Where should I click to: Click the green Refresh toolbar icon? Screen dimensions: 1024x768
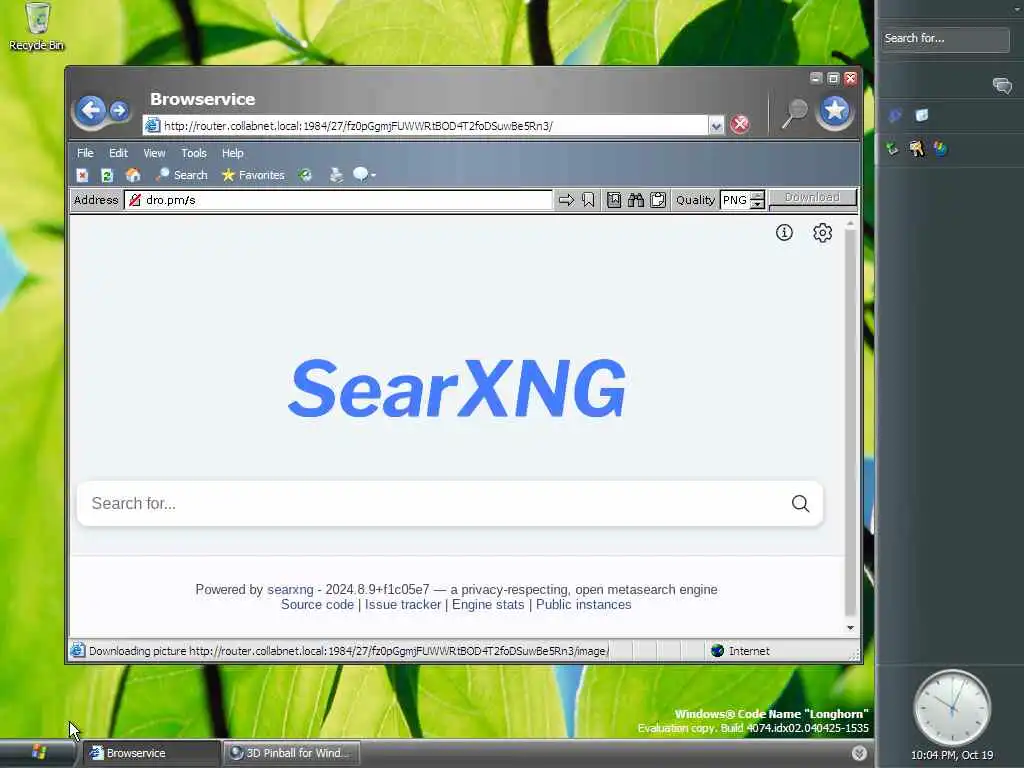pyautogui.click(x=107, y=175)
